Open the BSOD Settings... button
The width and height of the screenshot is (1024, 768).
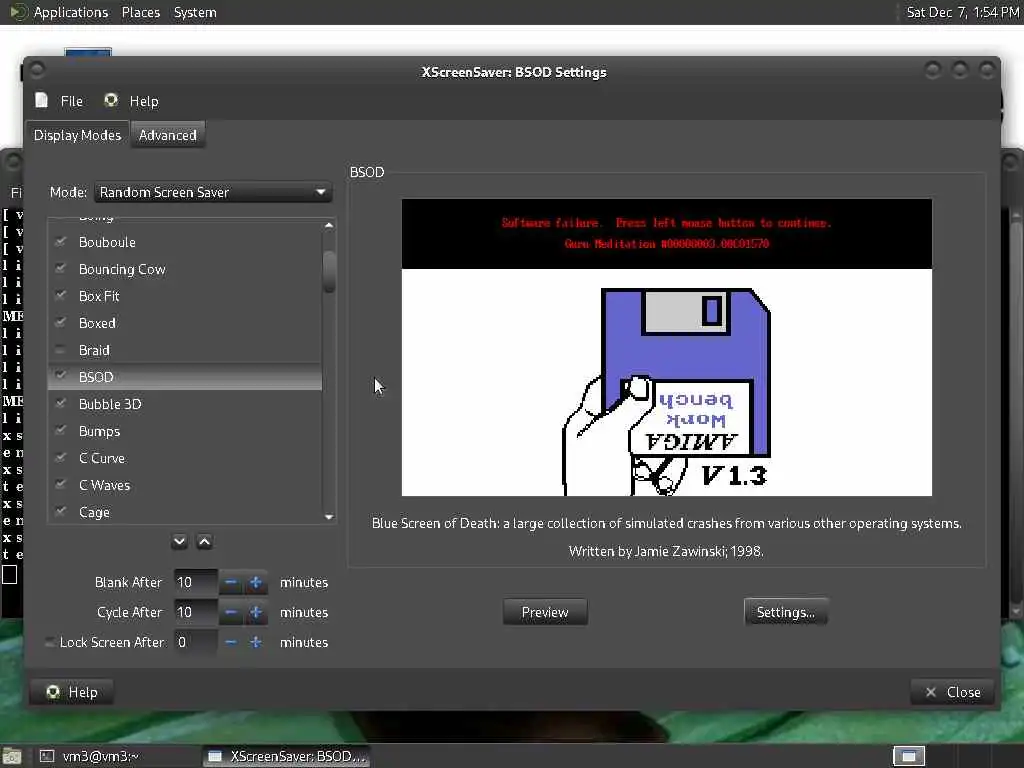click(x=786, y=612)
